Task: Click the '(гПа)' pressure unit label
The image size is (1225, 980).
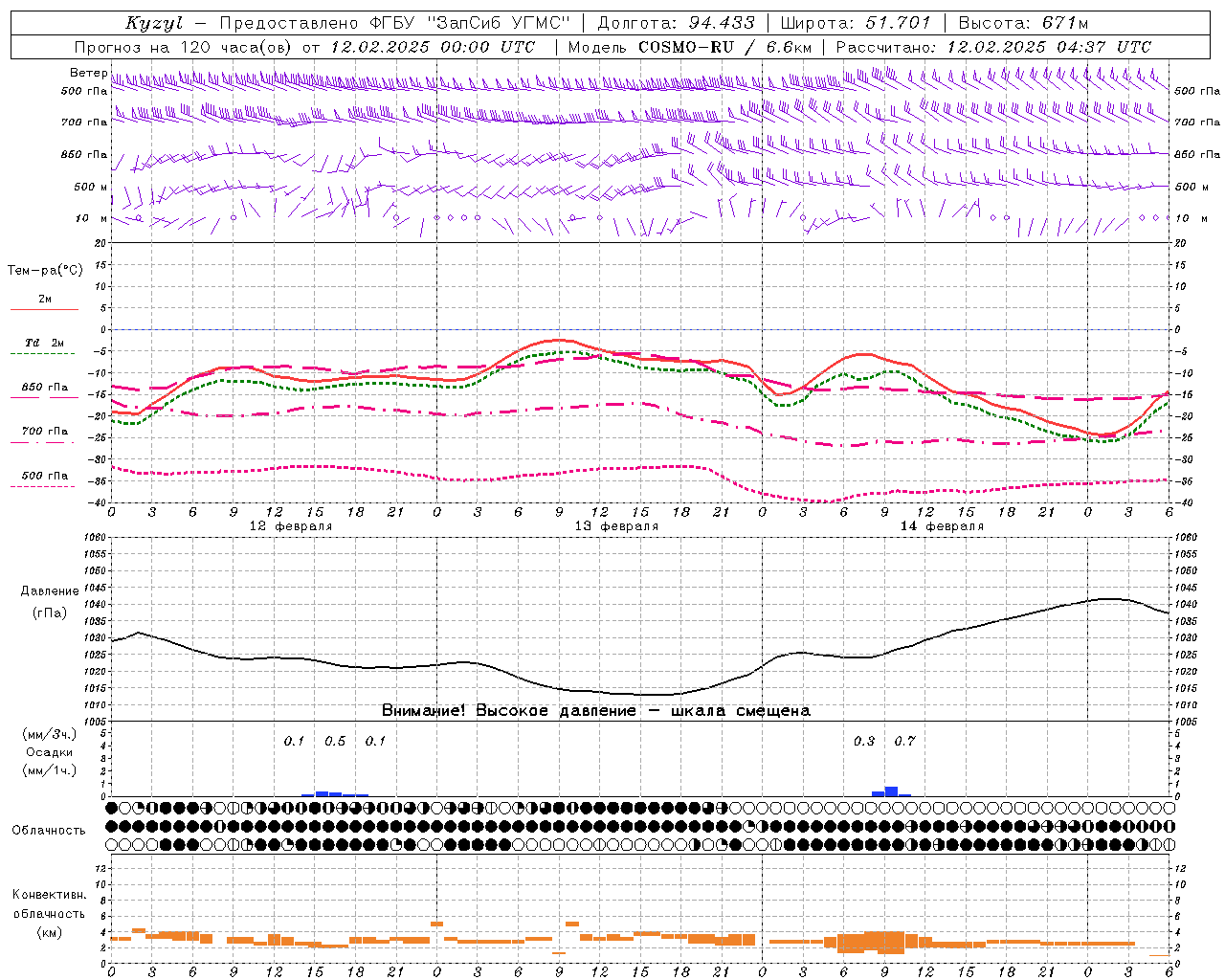Action: pyautogui.click(x=50, y=613)
